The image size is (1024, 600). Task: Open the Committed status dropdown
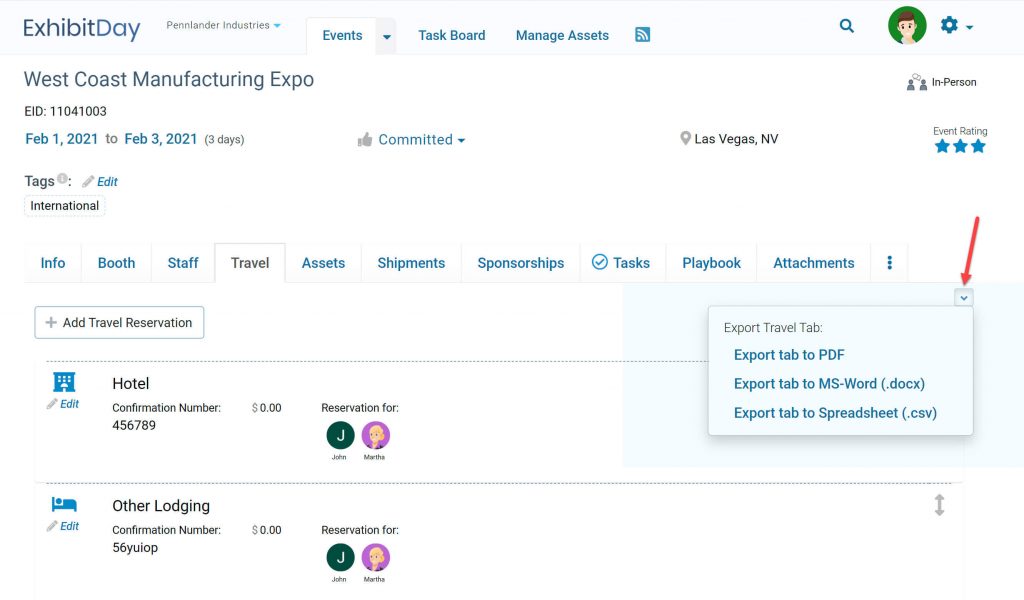tap(460, 140)
